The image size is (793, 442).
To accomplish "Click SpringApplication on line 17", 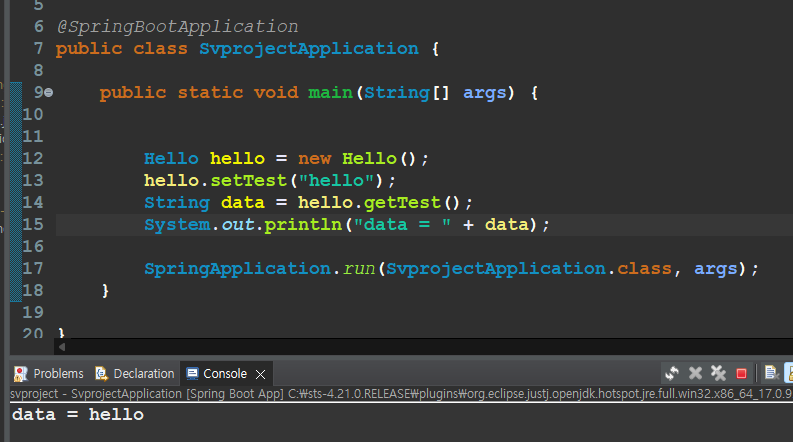I will point(237,269).
